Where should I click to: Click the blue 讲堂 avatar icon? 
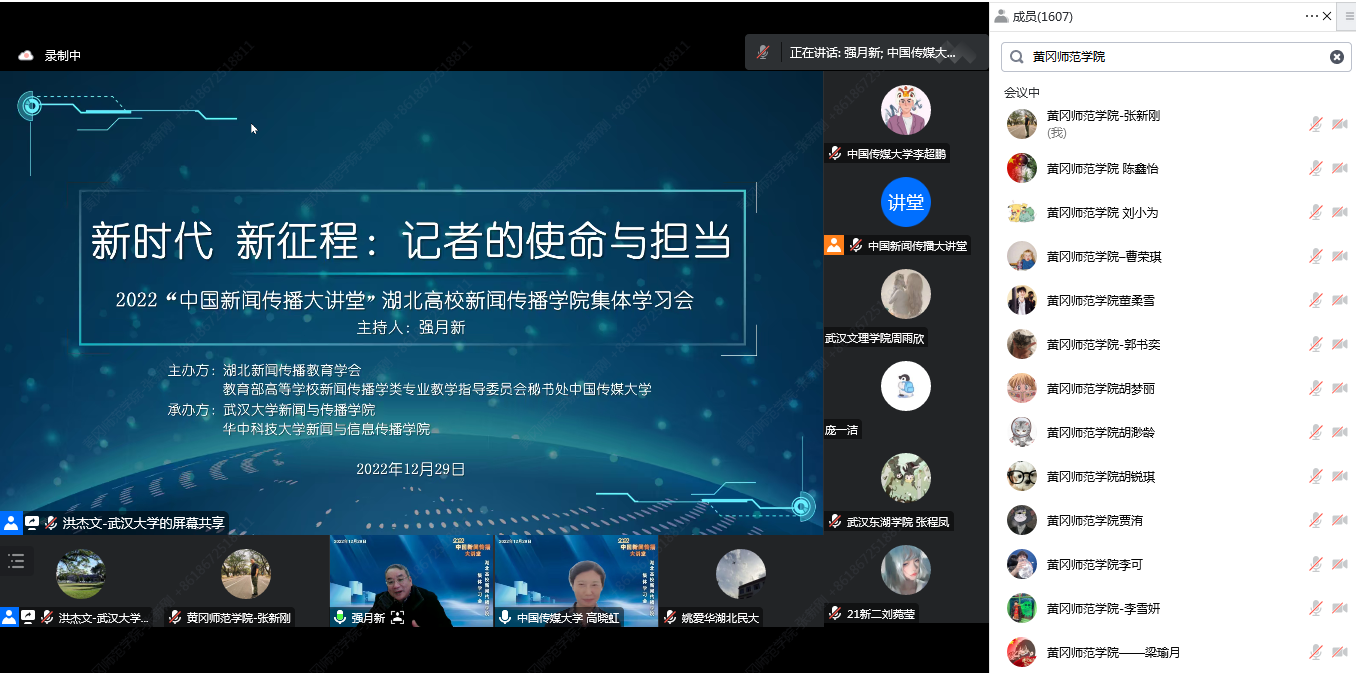coord(905,202)
